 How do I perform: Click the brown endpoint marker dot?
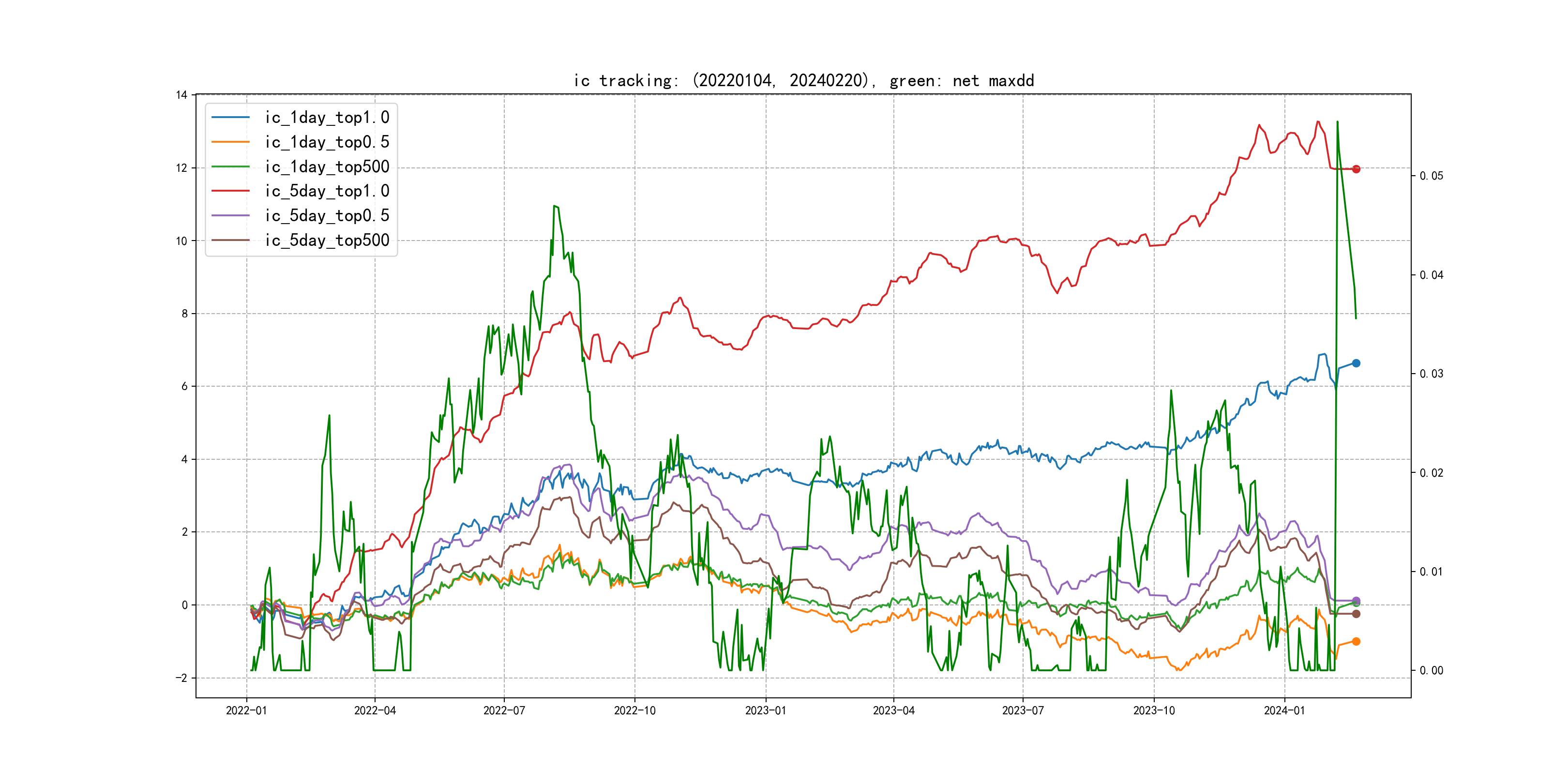[1356, 614]
